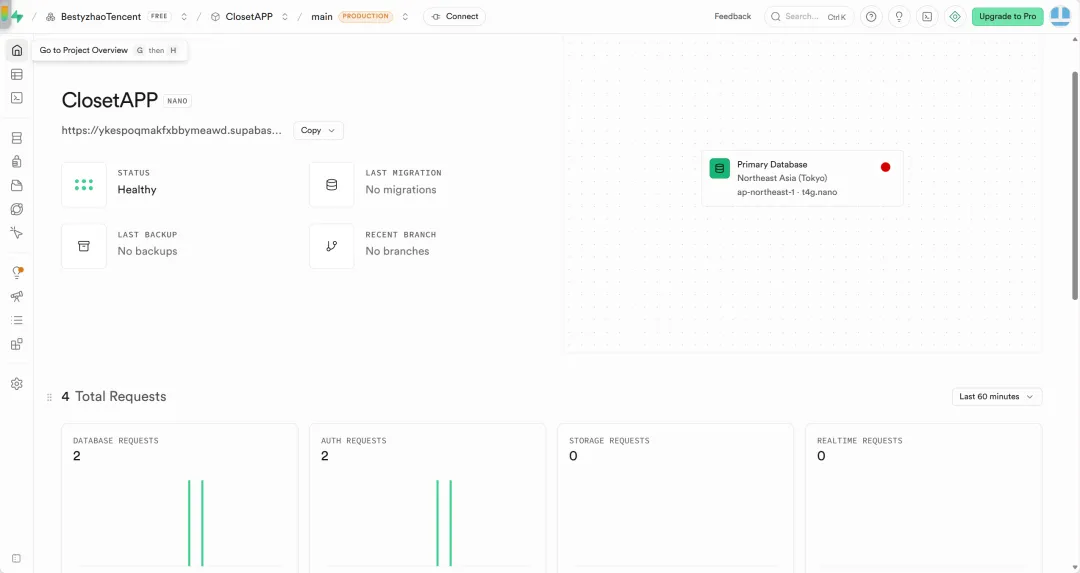Screen dimensions: 1080x573
Task: Open the user avatar menu
Action: pos(1060,17)
